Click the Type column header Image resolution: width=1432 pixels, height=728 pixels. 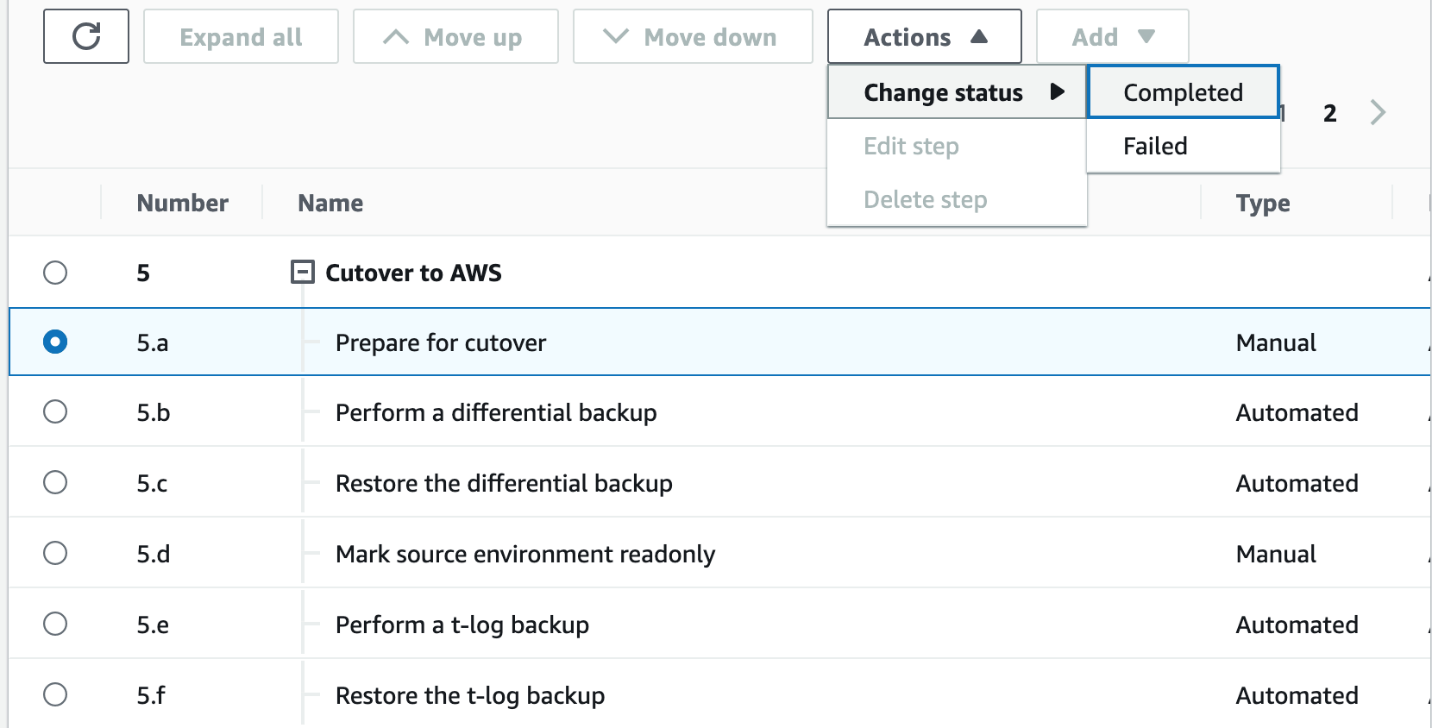1262,203
